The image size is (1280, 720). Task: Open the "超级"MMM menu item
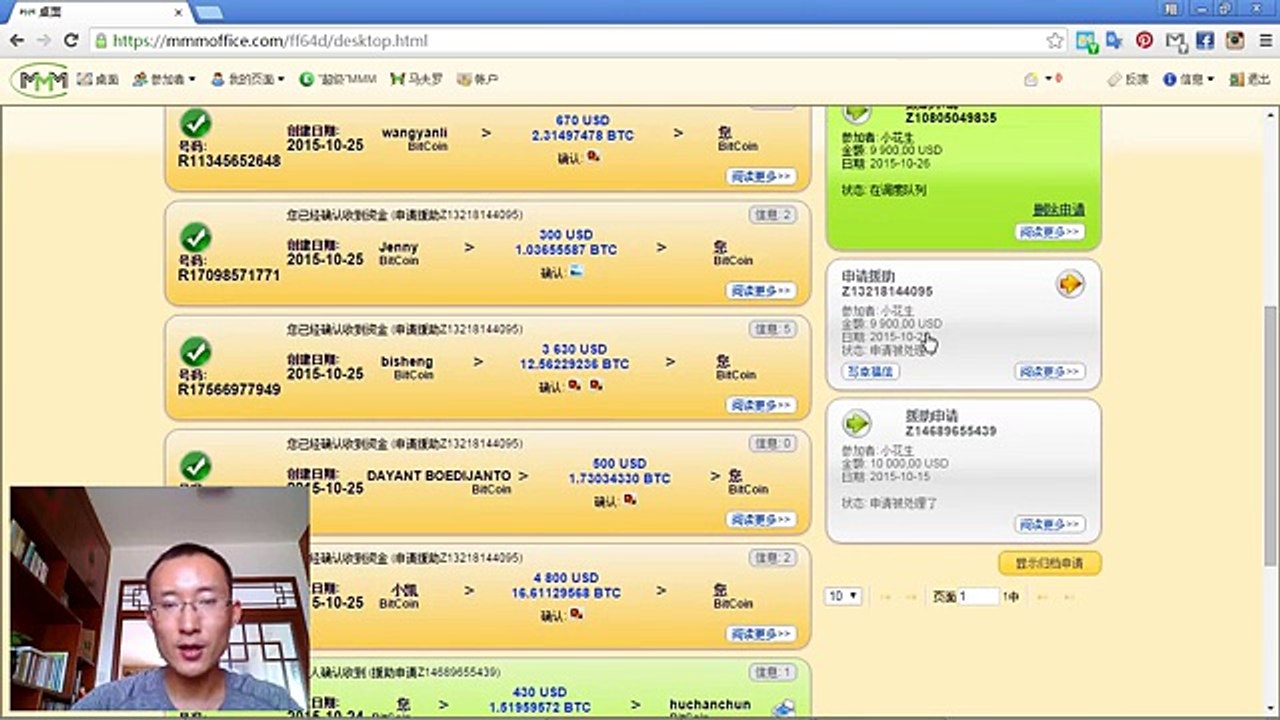[337, 79]
